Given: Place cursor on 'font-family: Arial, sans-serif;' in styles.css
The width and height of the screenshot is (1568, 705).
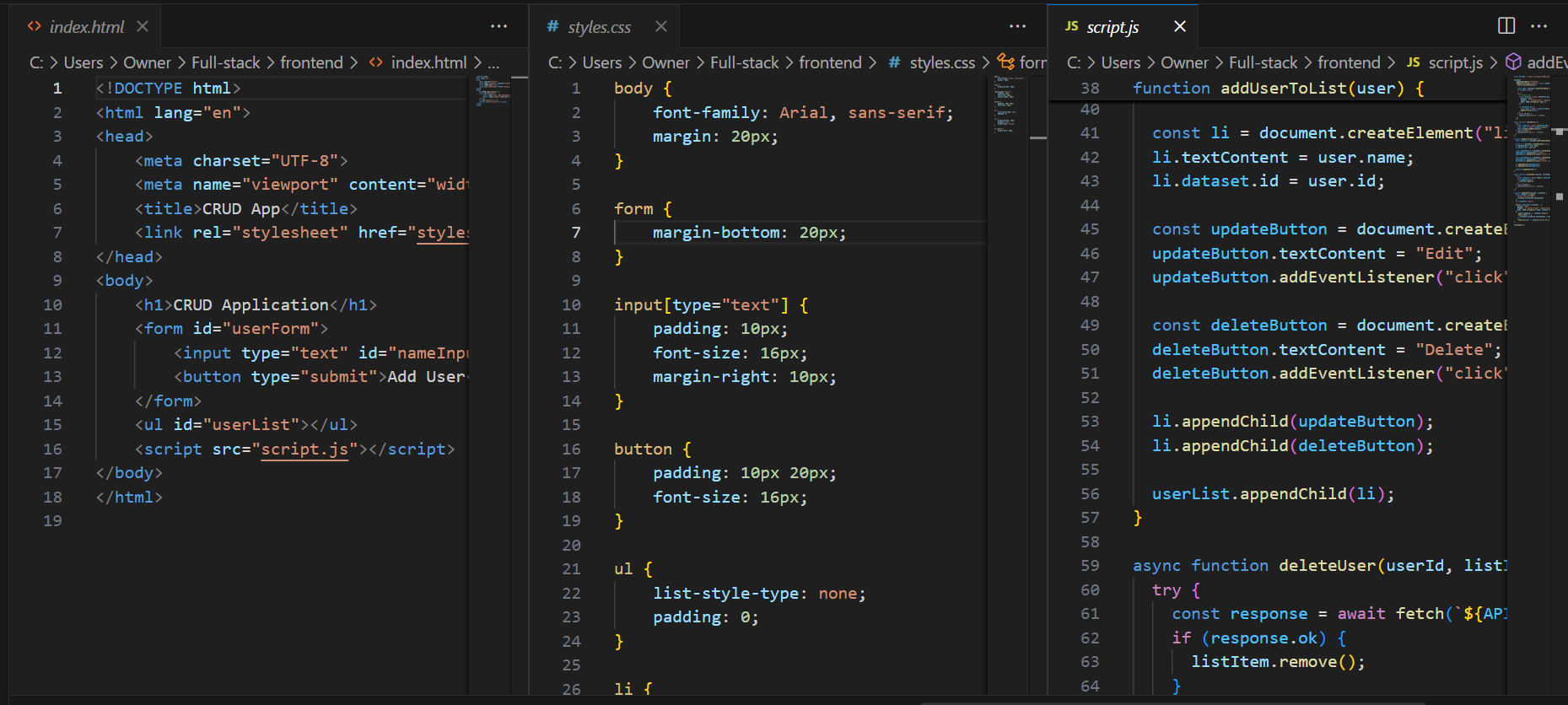Looking at the screenshot, I should point(803,113).
